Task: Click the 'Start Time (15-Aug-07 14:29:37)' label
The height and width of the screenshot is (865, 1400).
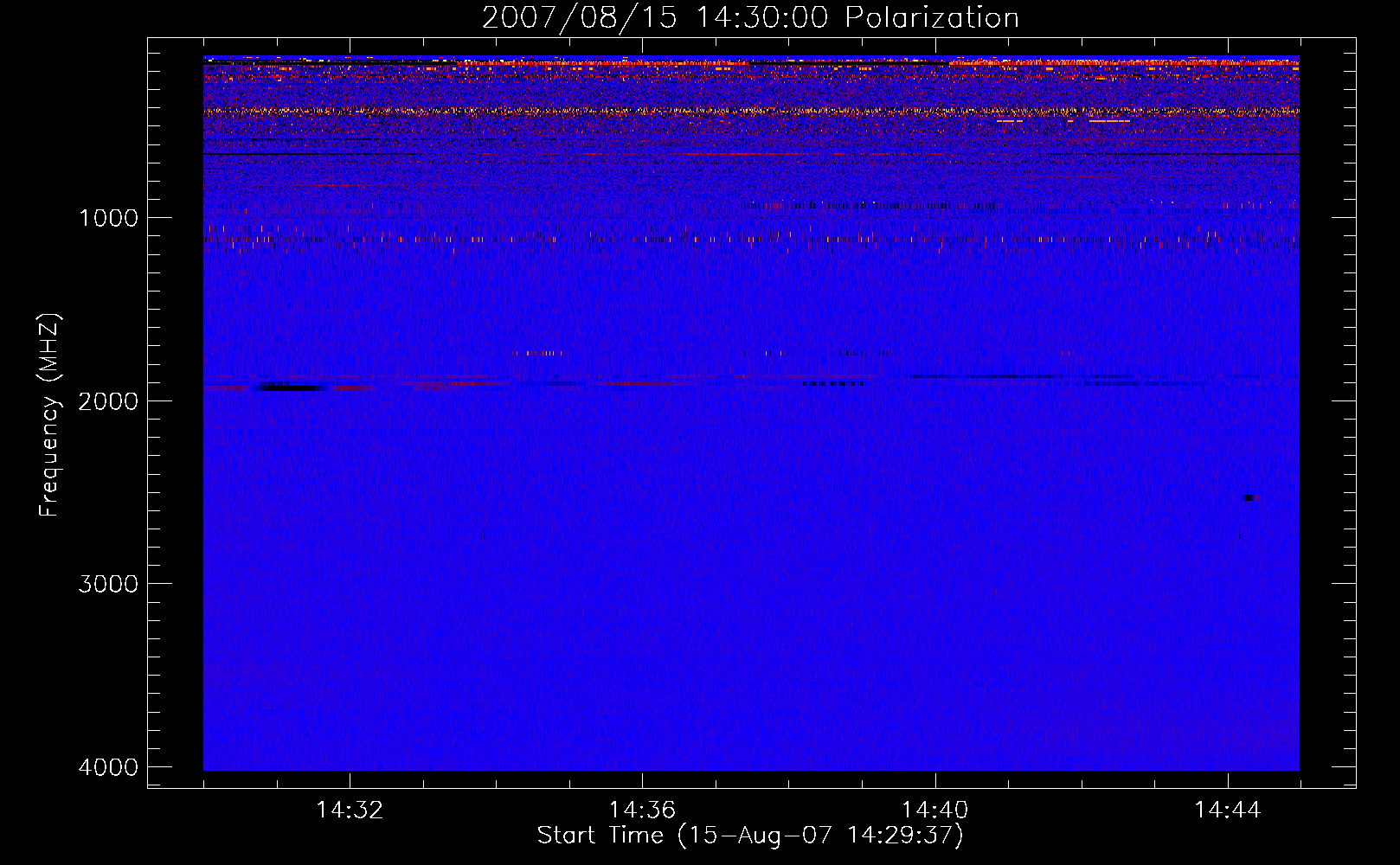Action: click(750, 836)
